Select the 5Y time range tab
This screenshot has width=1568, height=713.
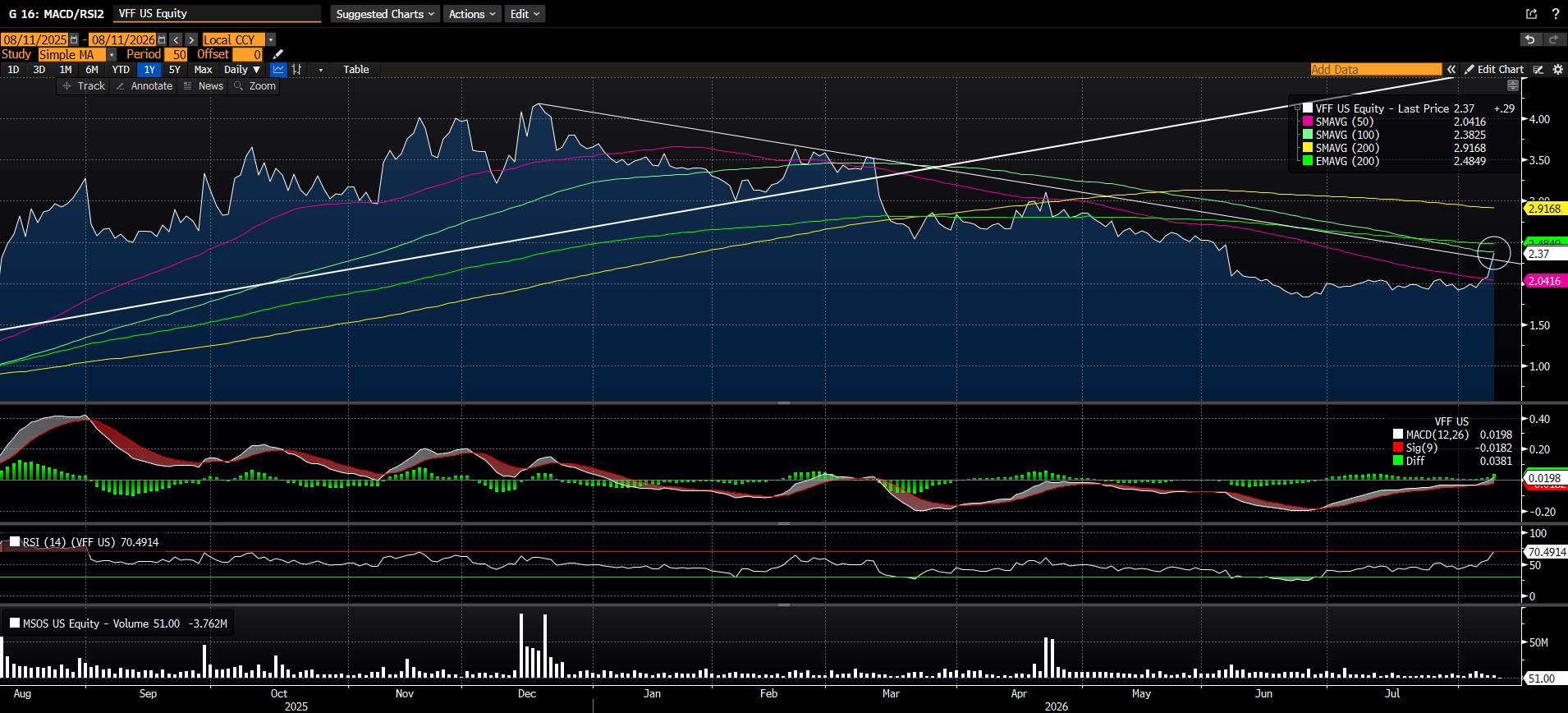pos(174,70)
